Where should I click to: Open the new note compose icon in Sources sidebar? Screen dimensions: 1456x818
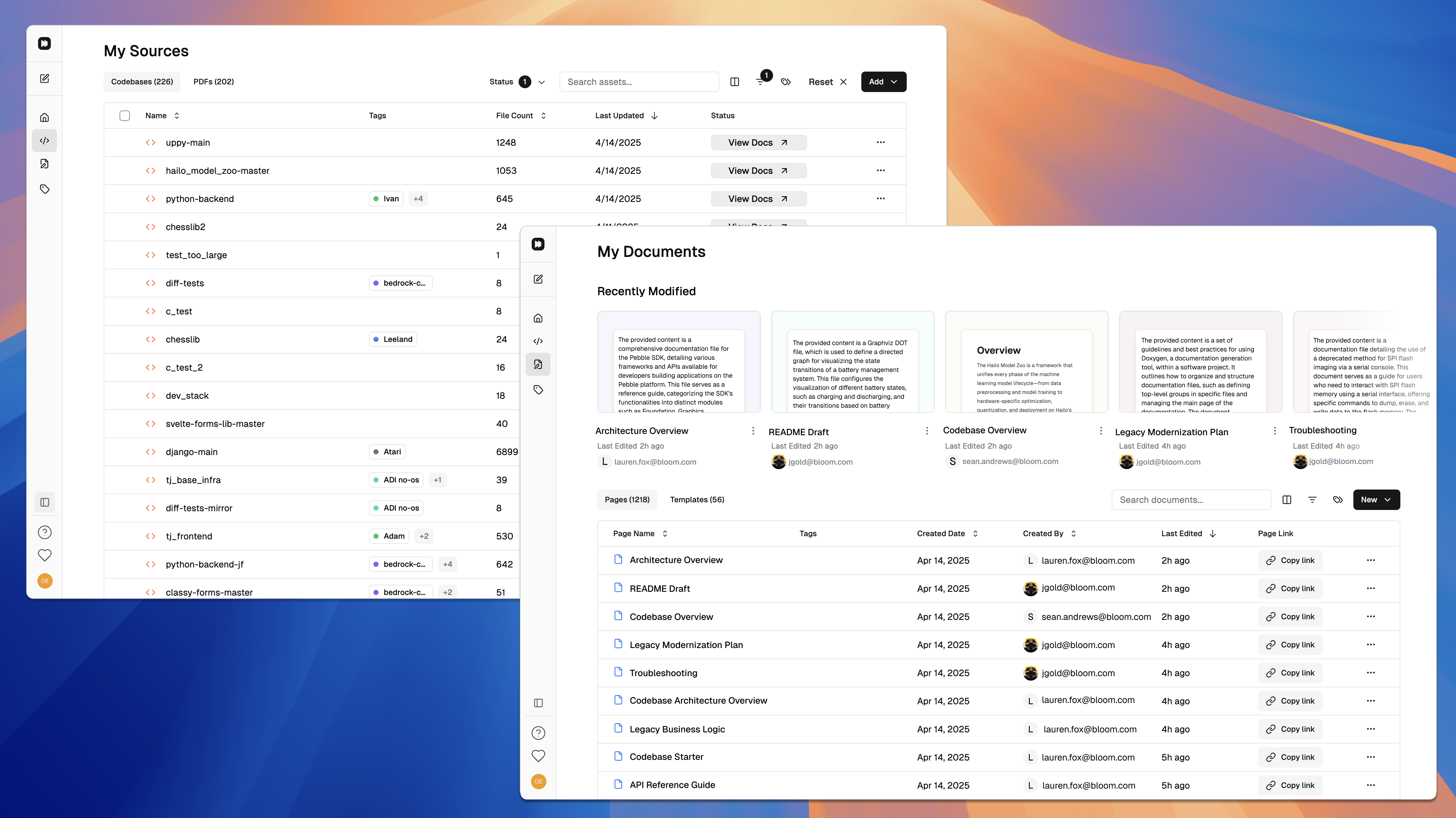coord(45,79)
